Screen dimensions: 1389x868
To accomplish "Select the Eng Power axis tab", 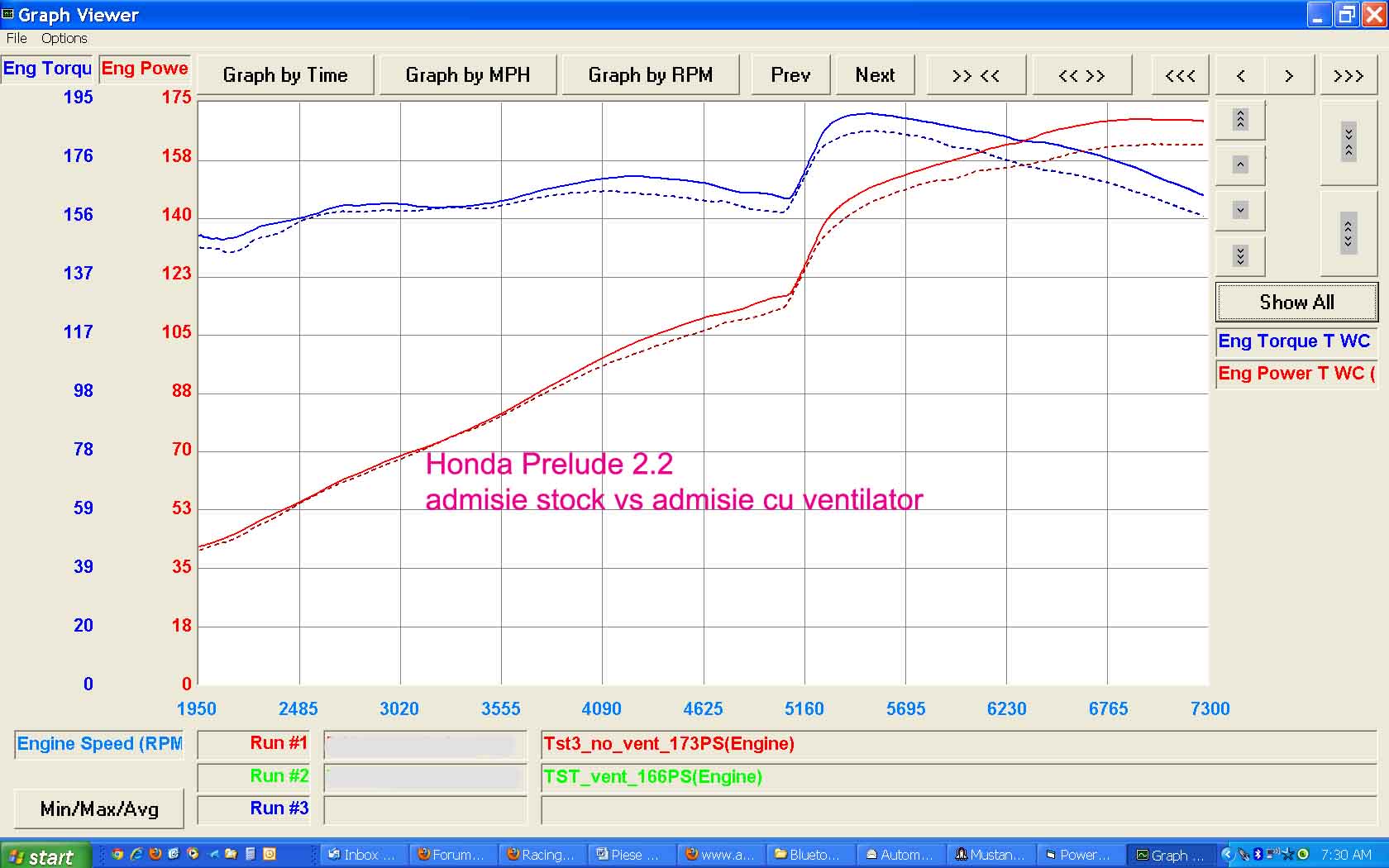I will 145,69.
